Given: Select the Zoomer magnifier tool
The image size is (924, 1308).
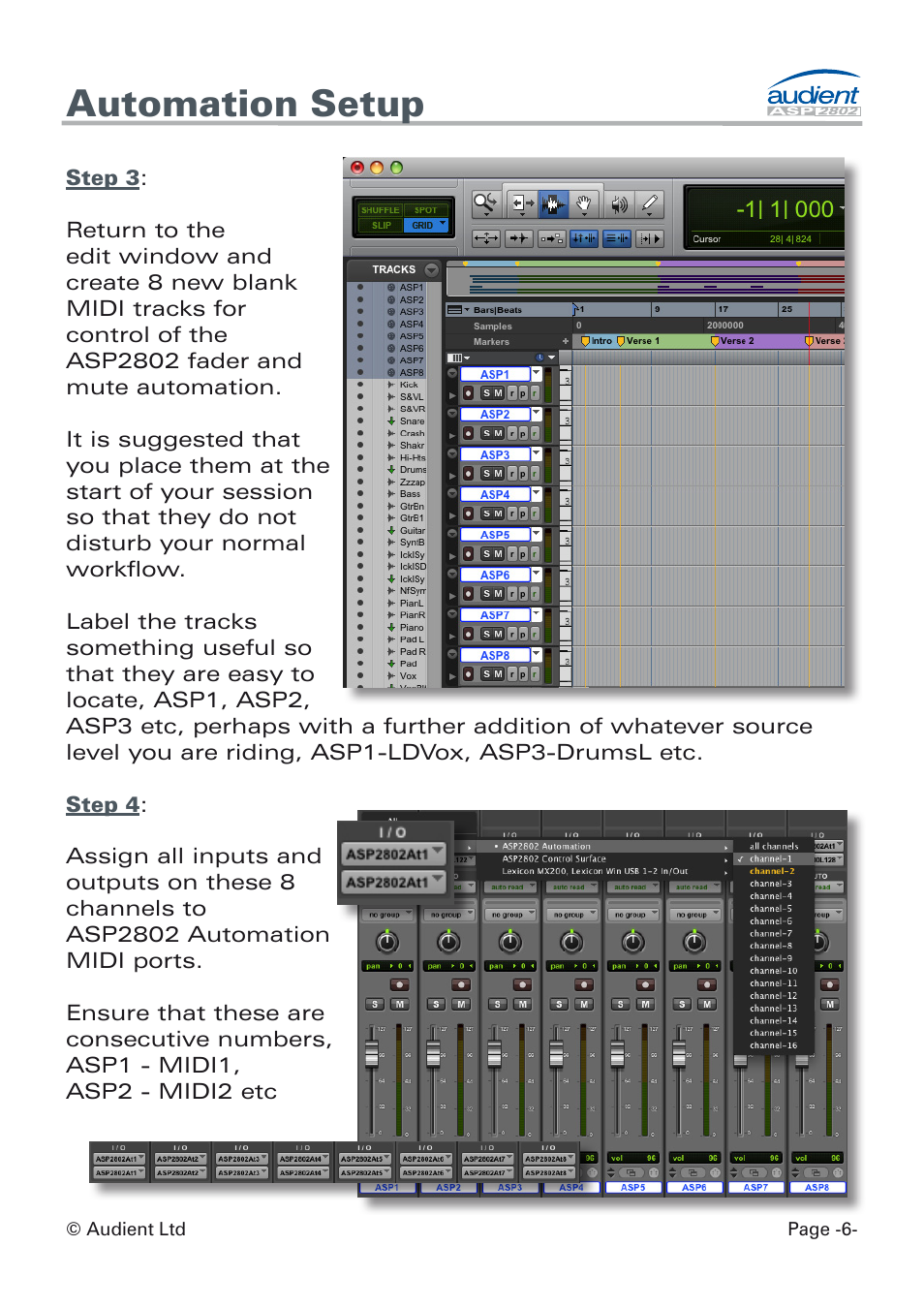Looking at the screenshot, I should pyautogui.click(x=485, y=203).
